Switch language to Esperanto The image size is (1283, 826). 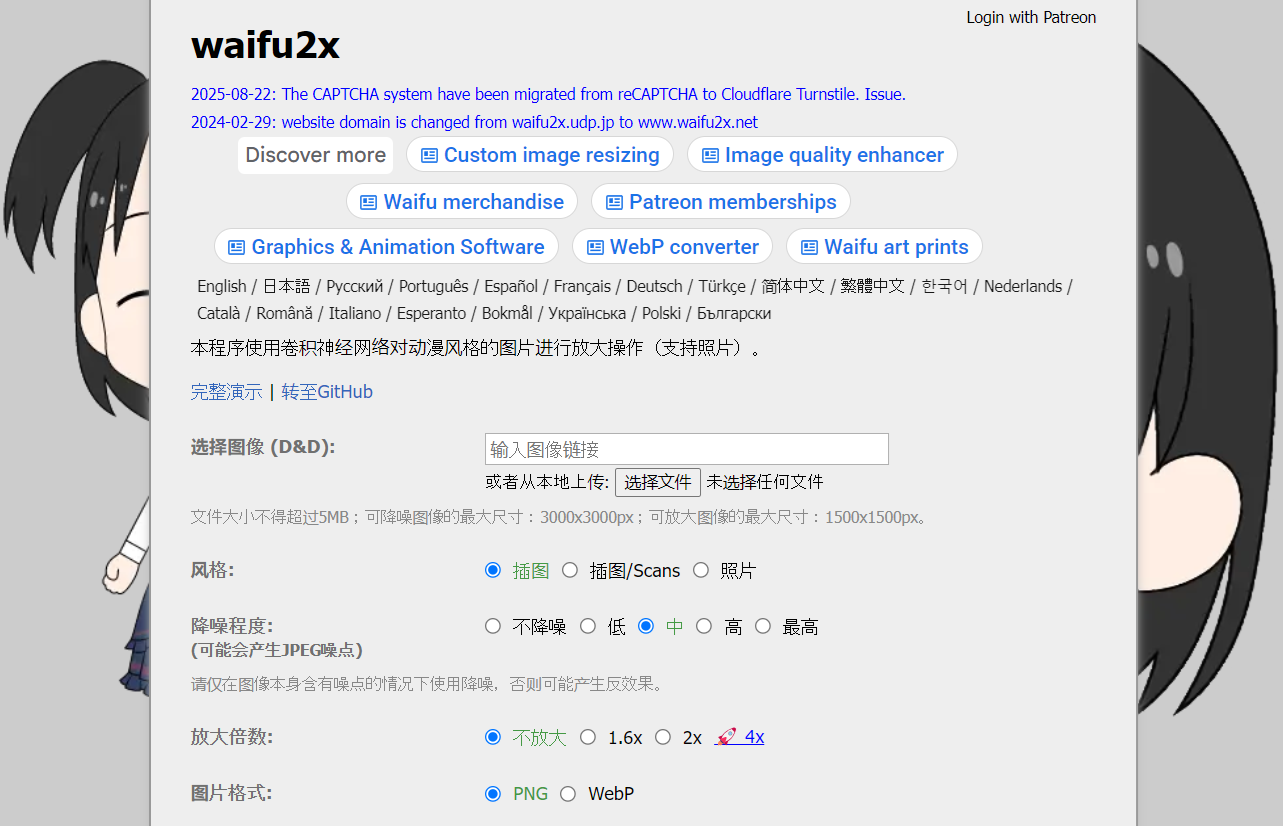point(432,313)
